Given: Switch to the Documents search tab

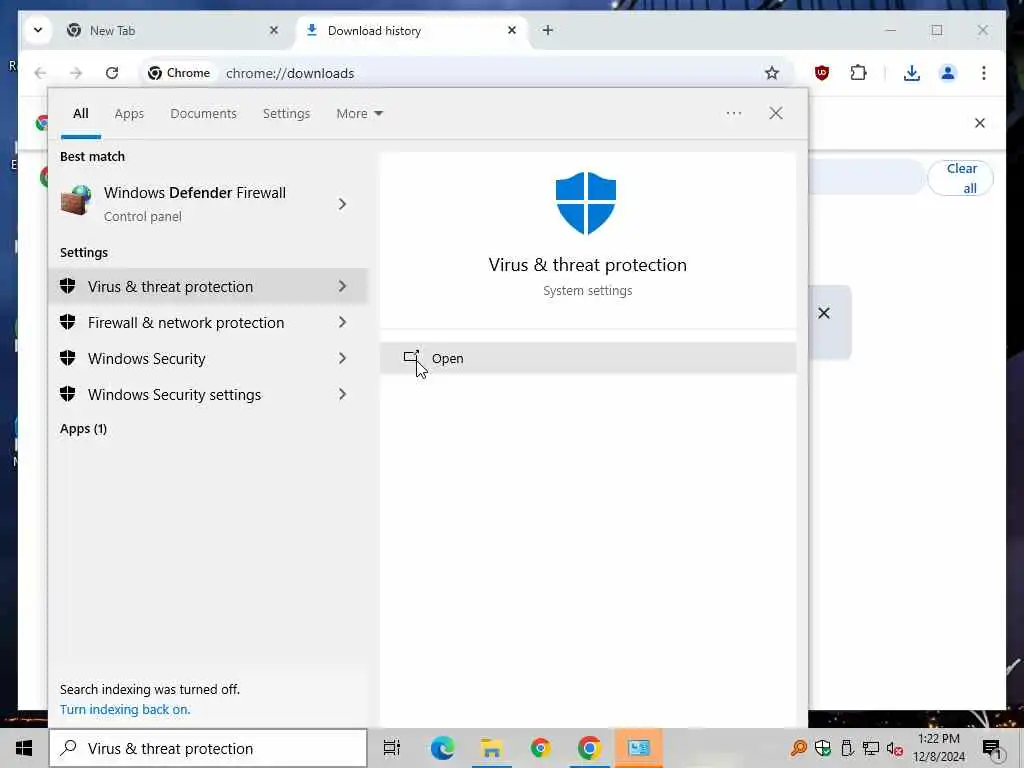Looking at the screenshot, I should tap(203, 114).
